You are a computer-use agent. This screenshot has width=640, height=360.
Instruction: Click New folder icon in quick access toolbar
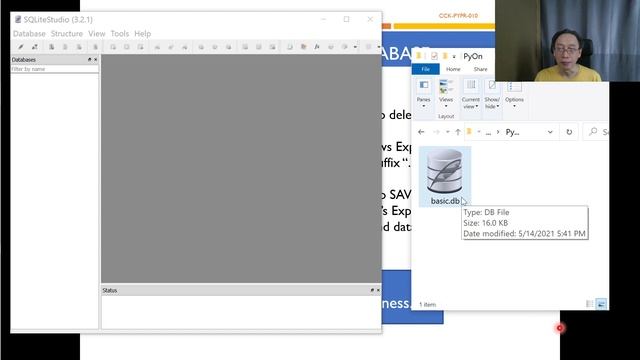pos(445,56)
